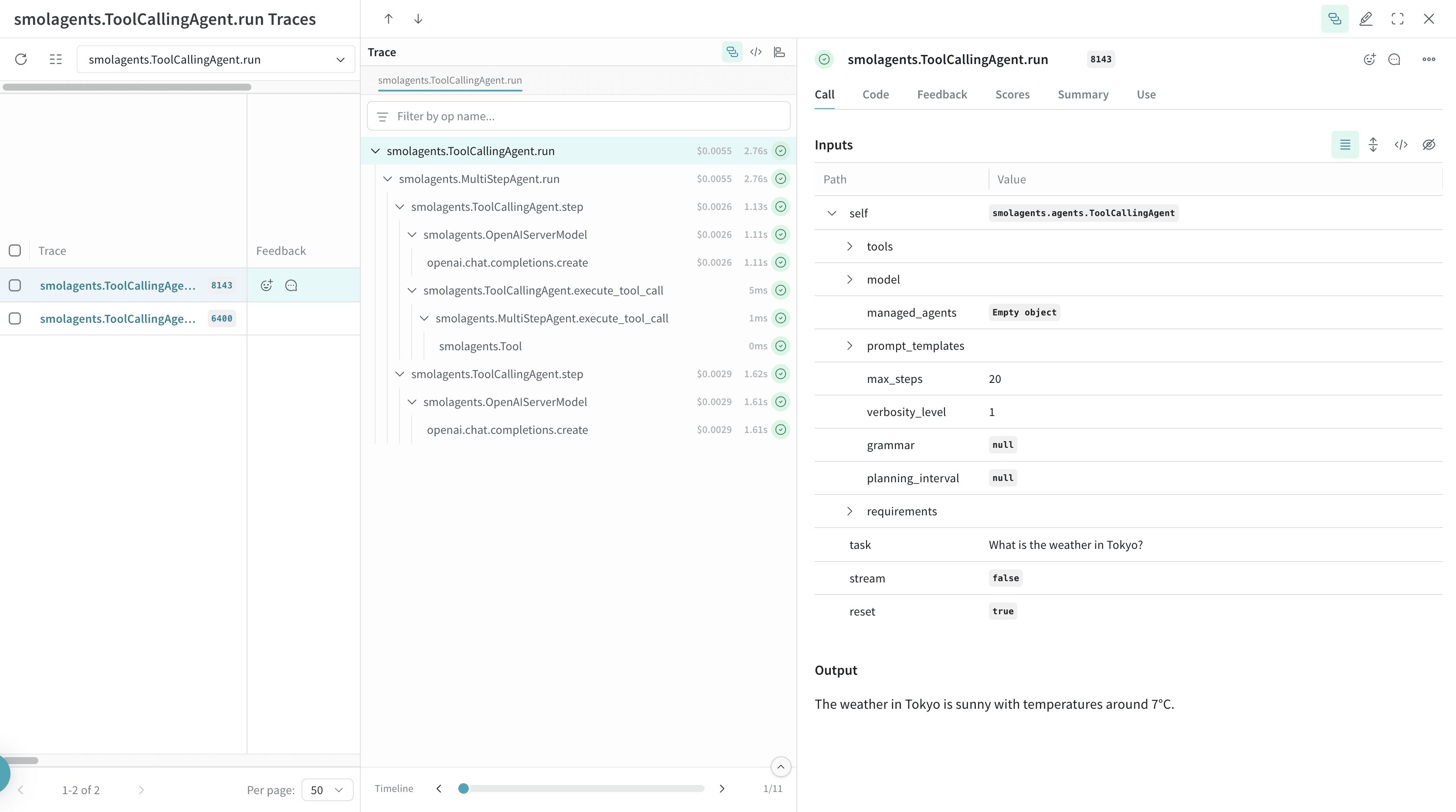Show Inputs as raw code
The height and width of the screenshot is (812, 1456).
pyautogui.click(x=1401, y=145)
